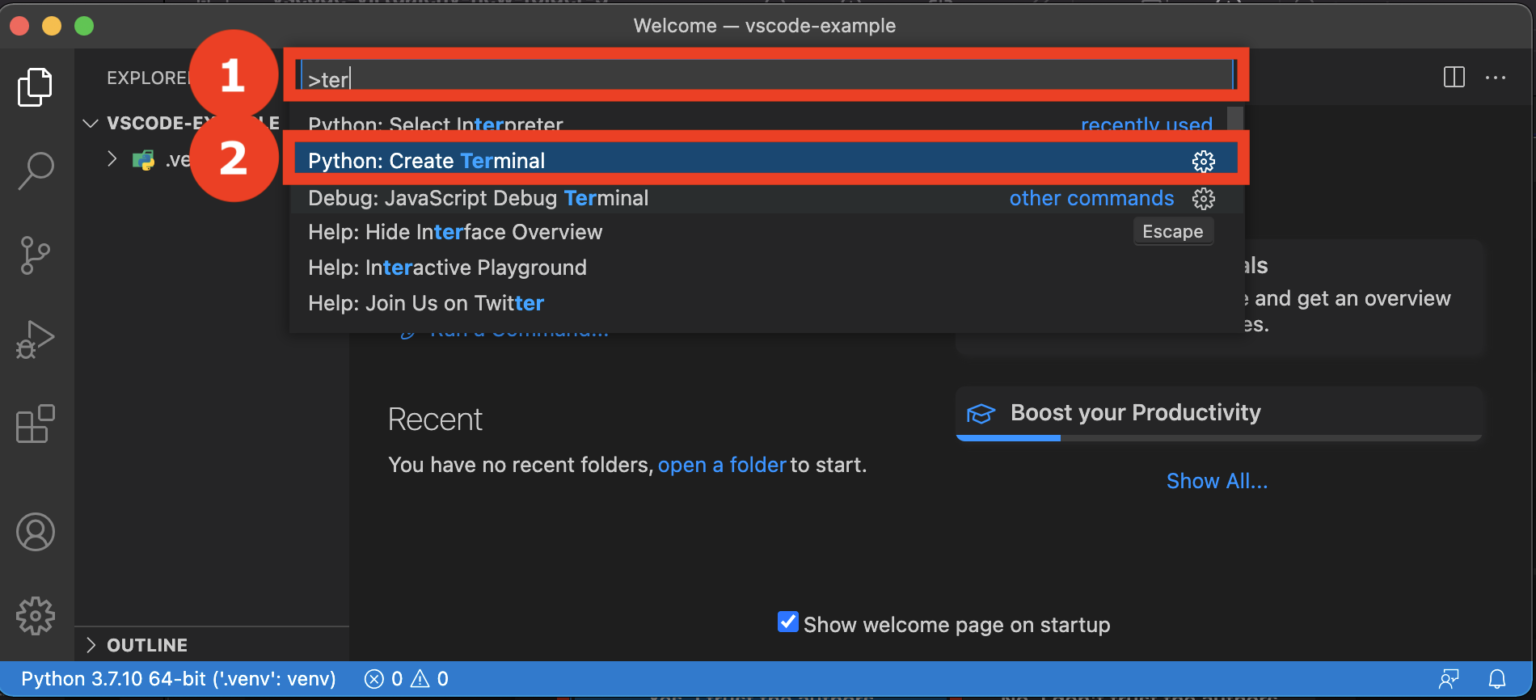The image size is (1536, 700).
Task: Click the split editor layout icon
Action: 1454,78
